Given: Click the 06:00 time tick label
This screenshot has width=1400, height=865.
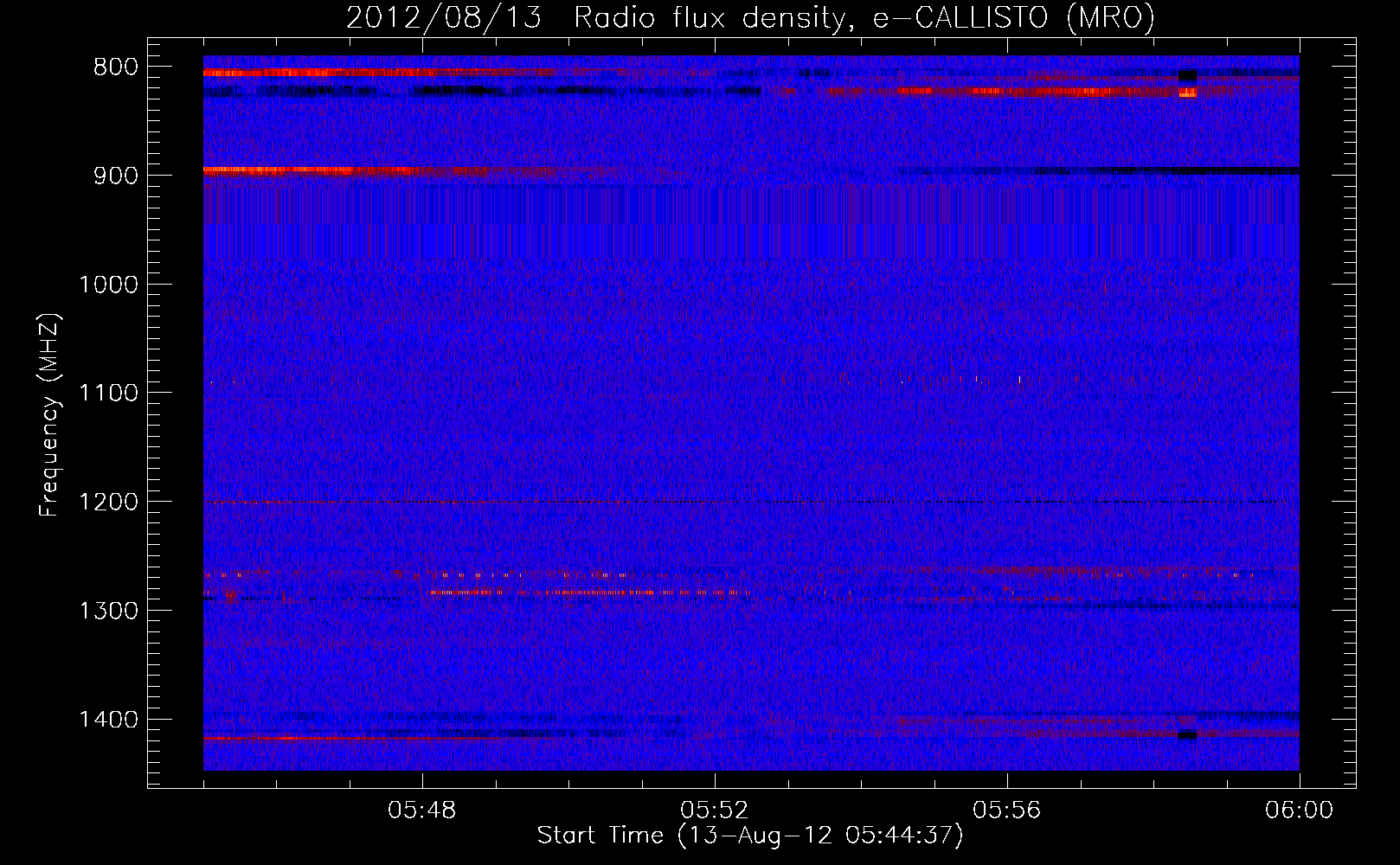Looking at the screenshot, I should pyautogui.click(x=1300, y=811).
